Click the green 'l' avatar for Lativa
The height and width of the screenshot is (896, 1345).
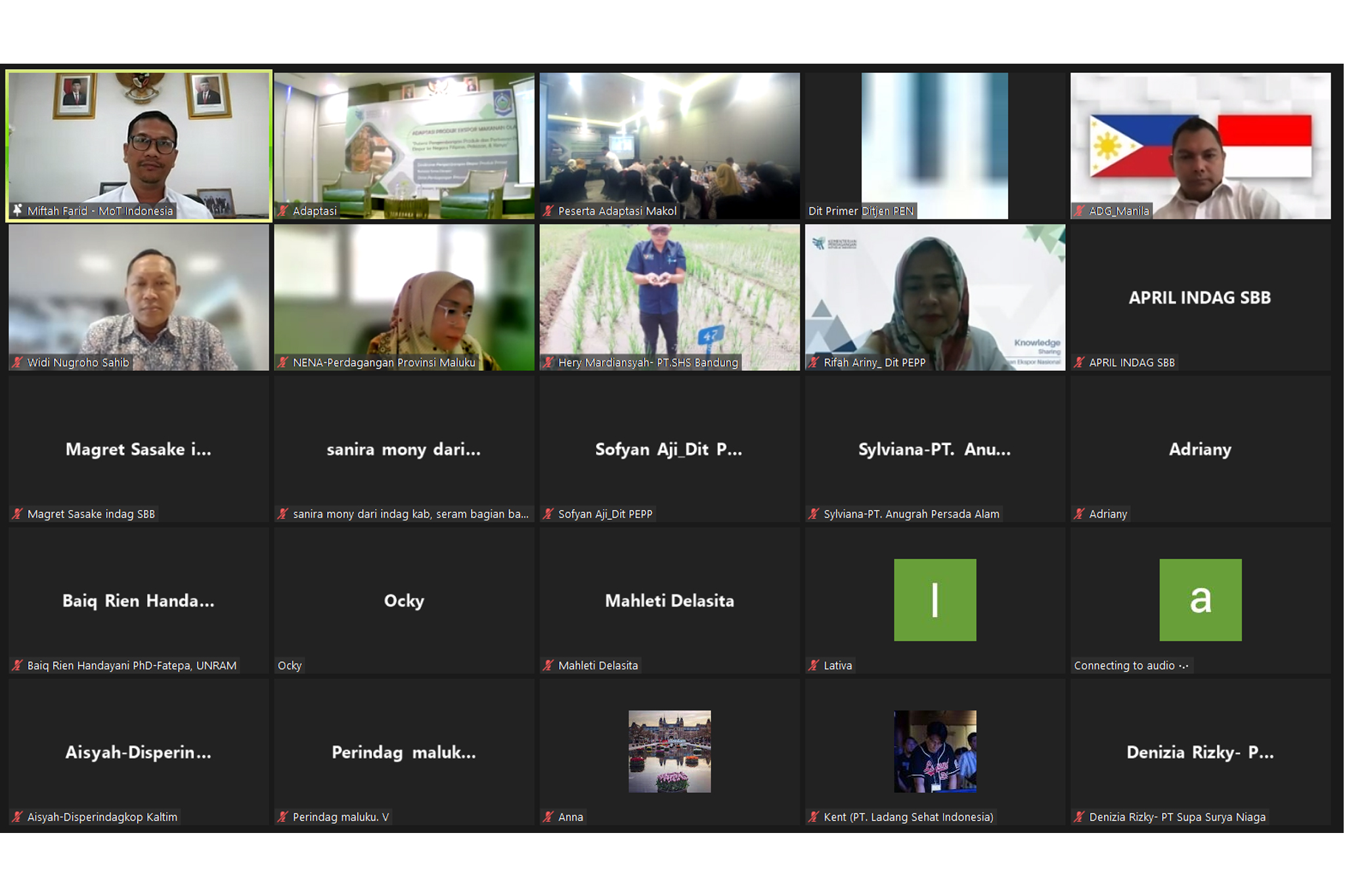point(935,599)
